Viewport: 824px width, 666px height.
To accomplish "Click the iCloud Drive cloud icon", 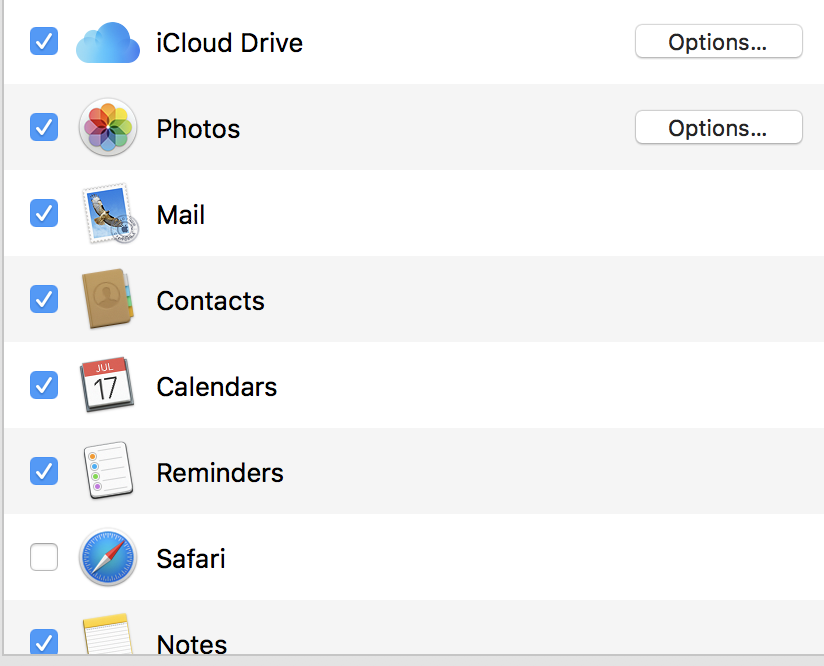I will point(108,43).
